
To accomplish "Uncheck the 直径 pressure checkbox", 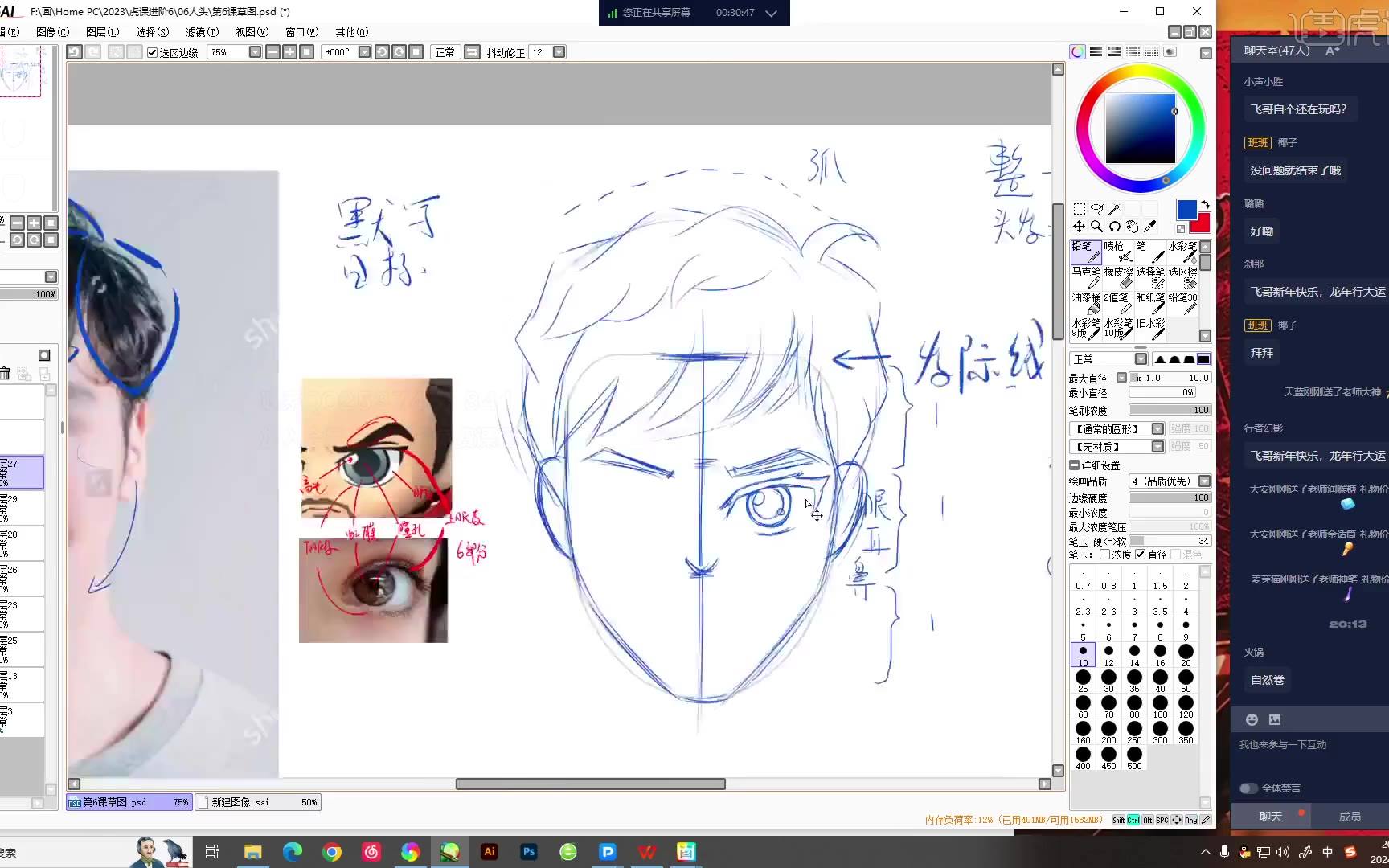I will [1140, 555].
